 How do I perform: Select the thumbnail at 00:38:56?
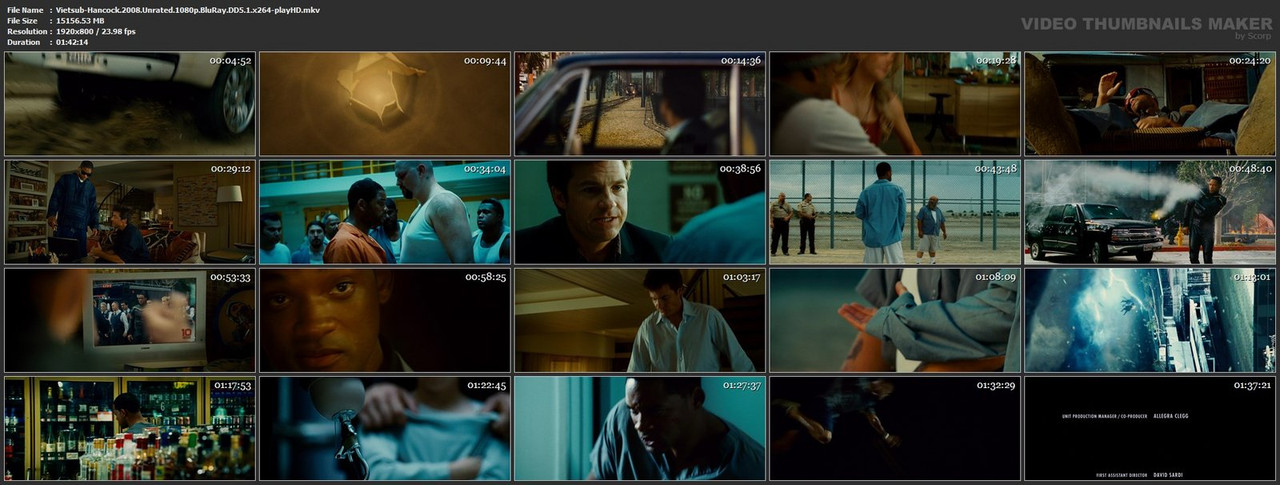point(640,212)
